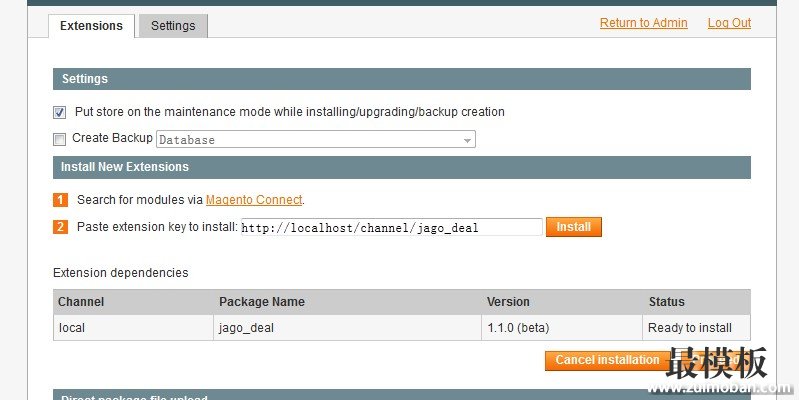This screenshot has height=400, width=799.
Task: Click the Log Out link
Action: (729, 23)
